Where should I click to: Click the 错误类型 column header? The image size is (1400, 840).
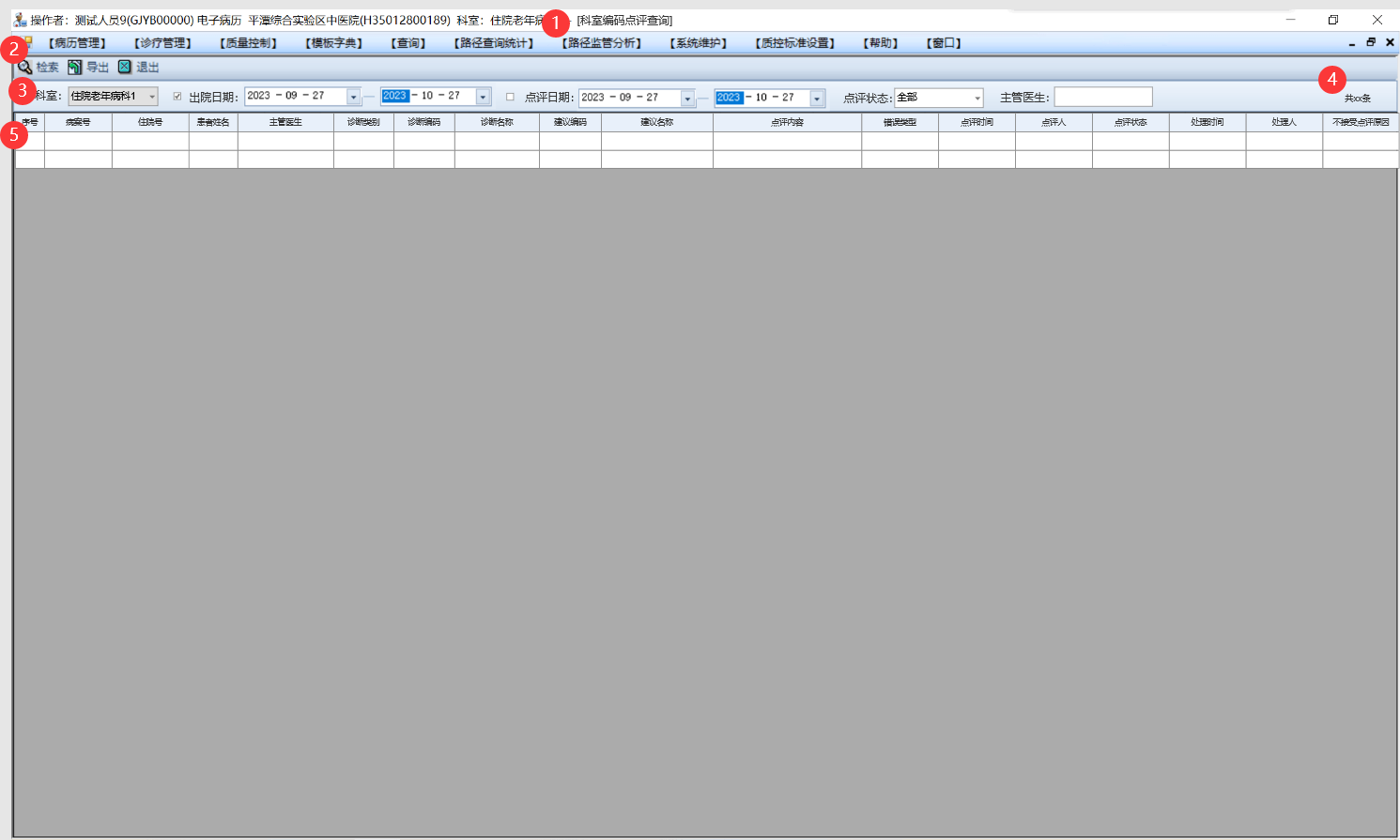point(900,122)
